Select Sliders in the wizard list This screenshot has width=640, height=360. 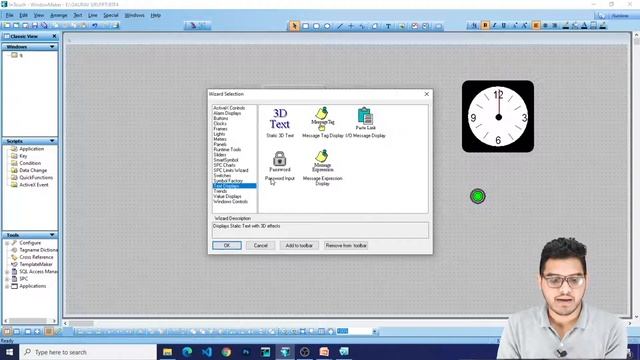220,155
